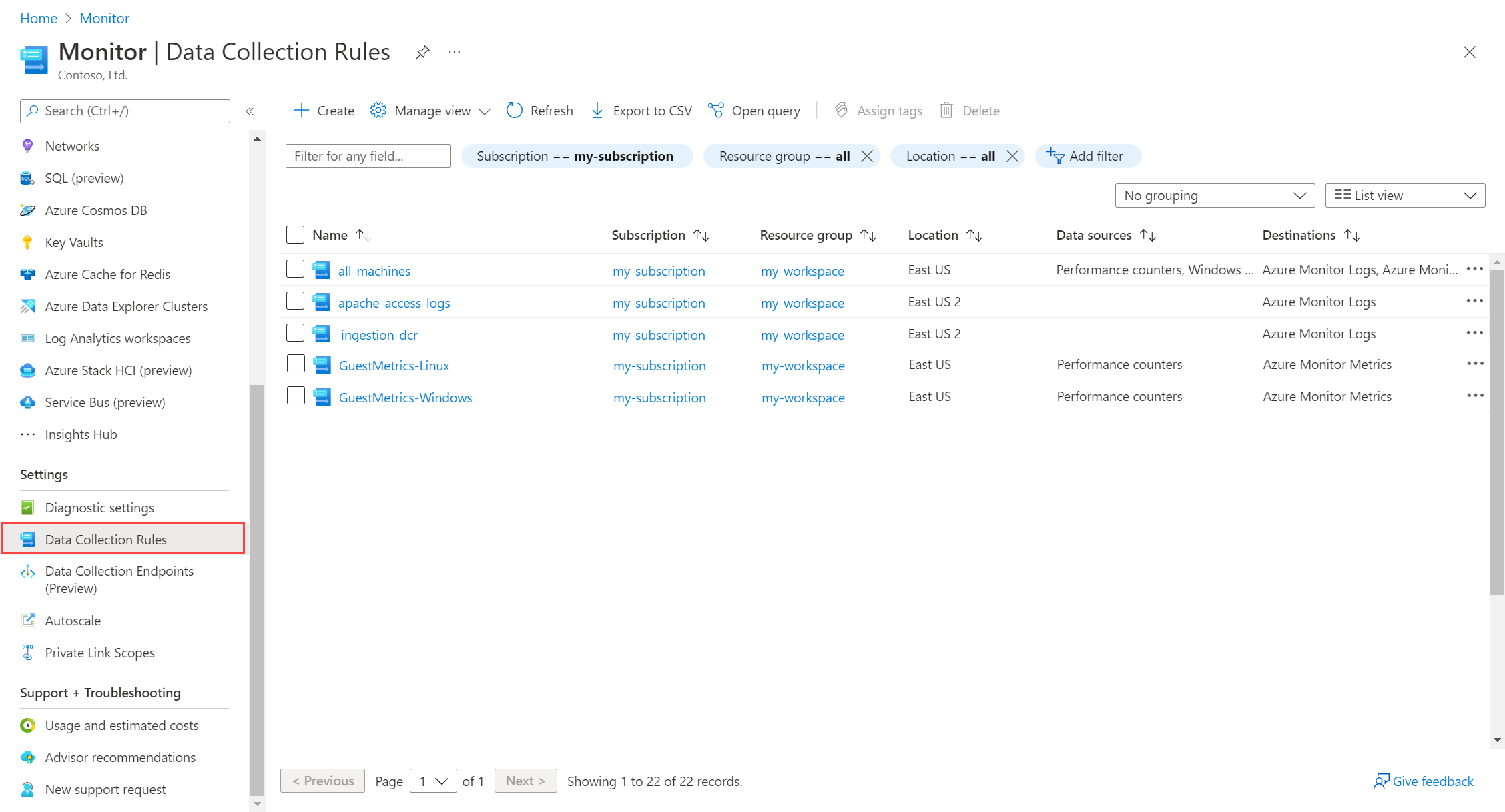1505x812 pixels.
Task: Click the Export to CSV download icon
Action: click(x=597, y=111)
